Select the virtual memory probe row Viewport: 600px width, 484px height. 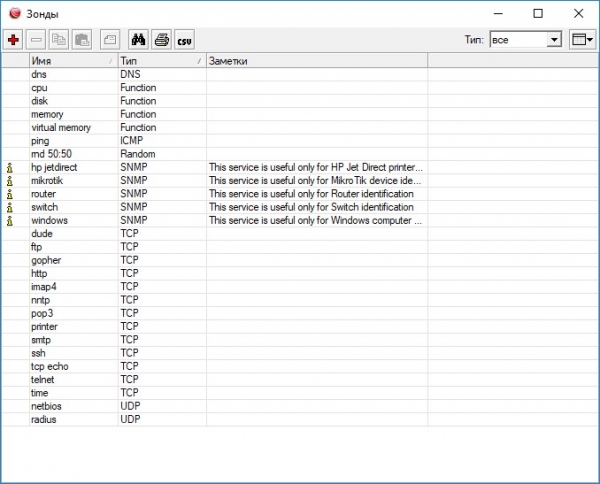(61, 127)
